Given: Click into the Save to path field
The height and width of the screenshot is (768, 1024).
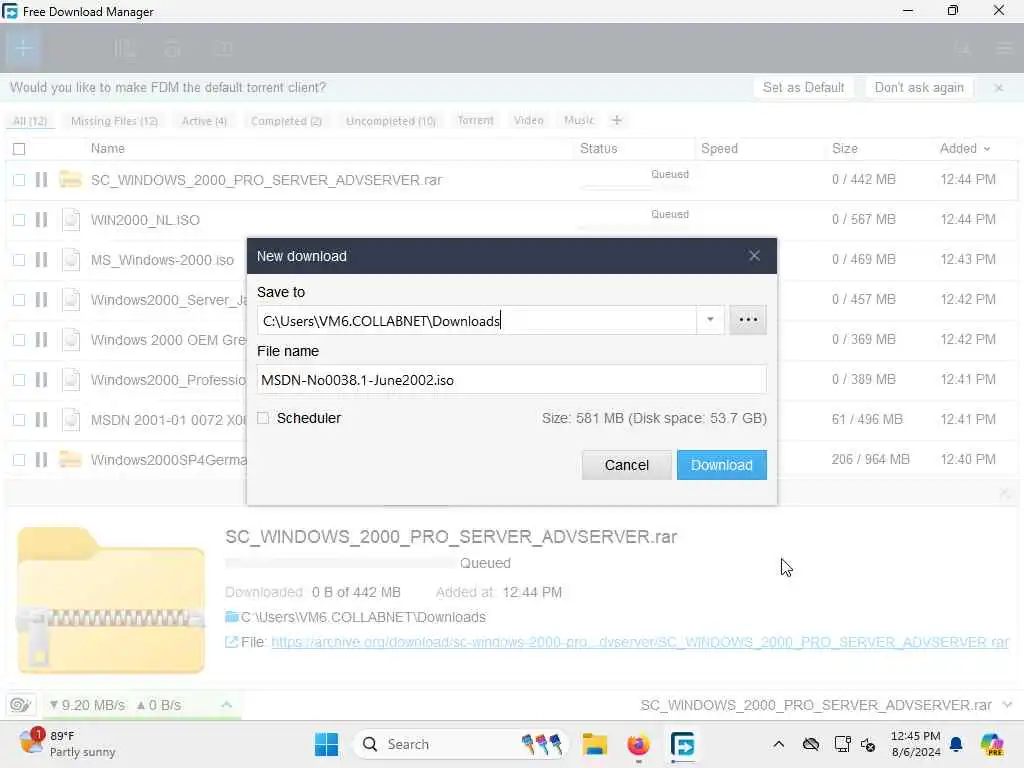Looking at the screenshot, I should point(477,320).
